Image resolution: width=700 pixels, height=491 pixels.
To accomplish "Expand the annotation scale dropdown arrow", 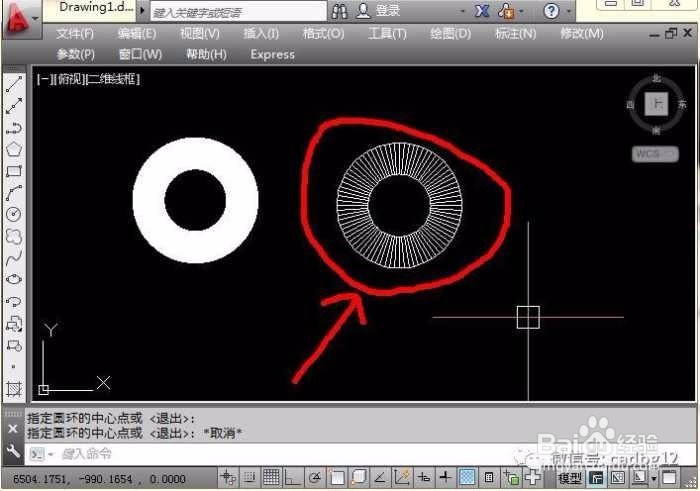I will tap(654, 479).
